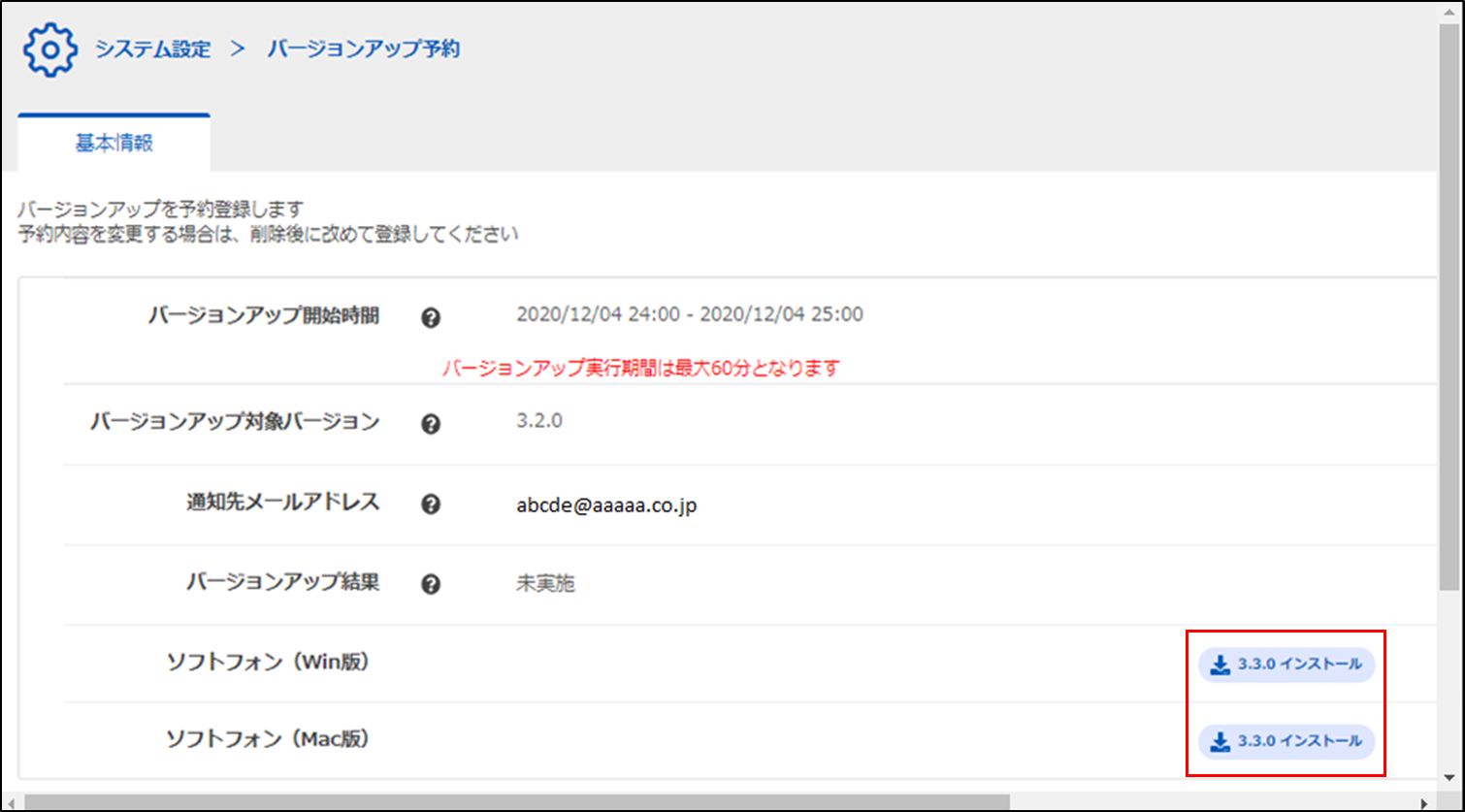The image size is (1465, 812).
Task: Click the horizontal scrollbar thumb
Action: click(514, 802)
